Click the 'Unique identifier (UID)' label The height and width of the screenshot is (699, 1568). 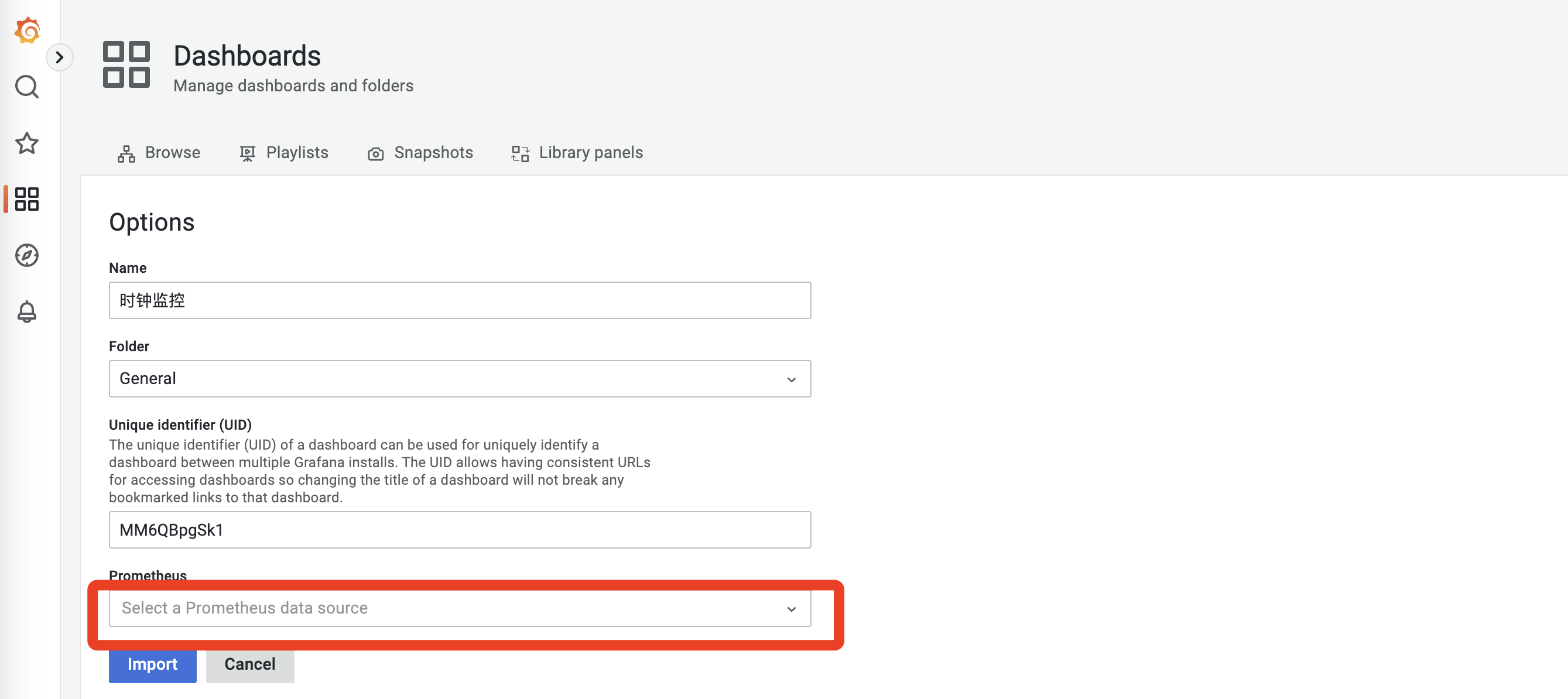point(180,424)
